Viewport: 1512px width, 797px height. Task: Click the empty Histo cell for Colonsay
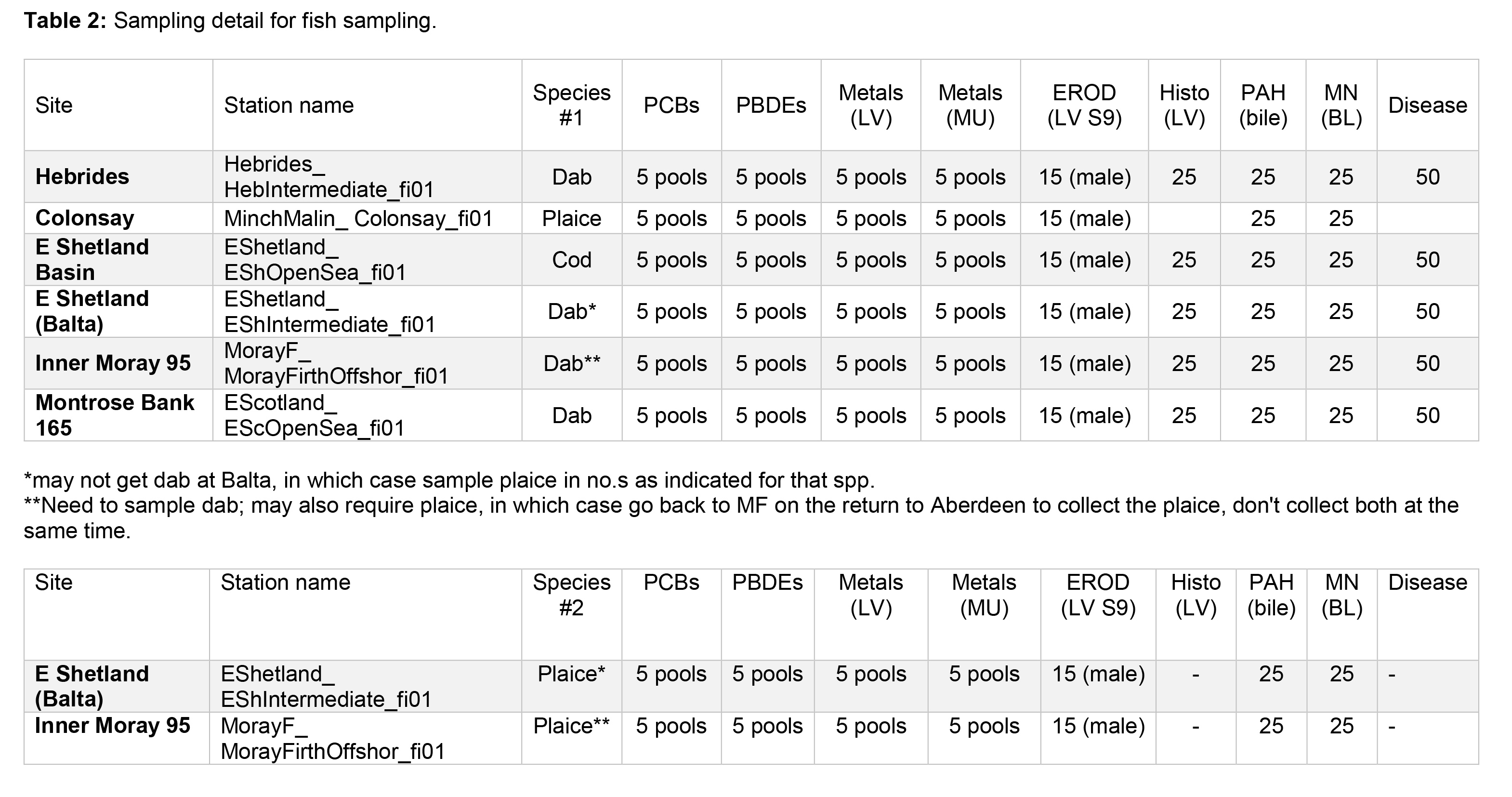point(1184,218)
